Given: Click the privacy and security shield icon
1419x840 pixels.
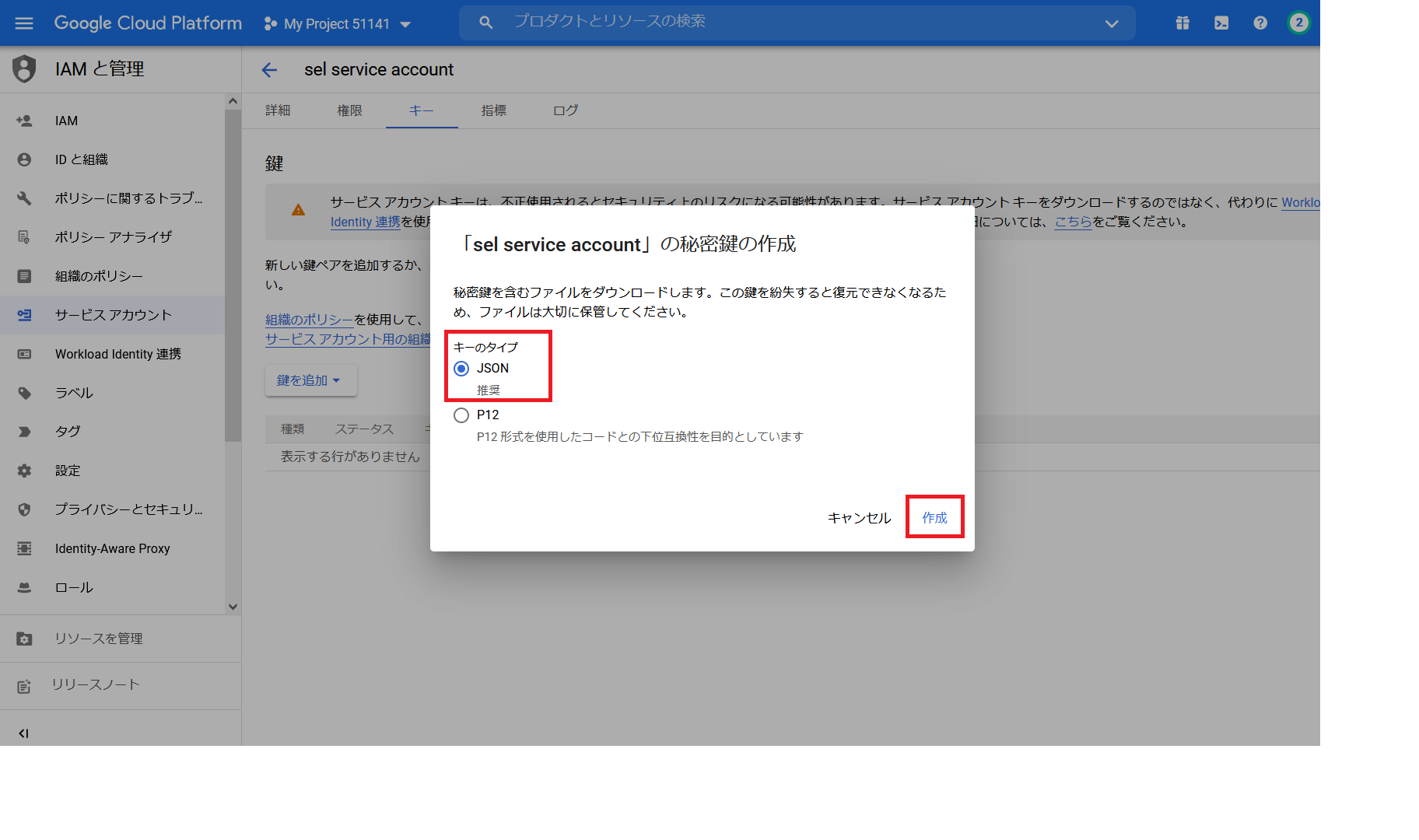Looking at the screenshot, I should tap(24, 509).
